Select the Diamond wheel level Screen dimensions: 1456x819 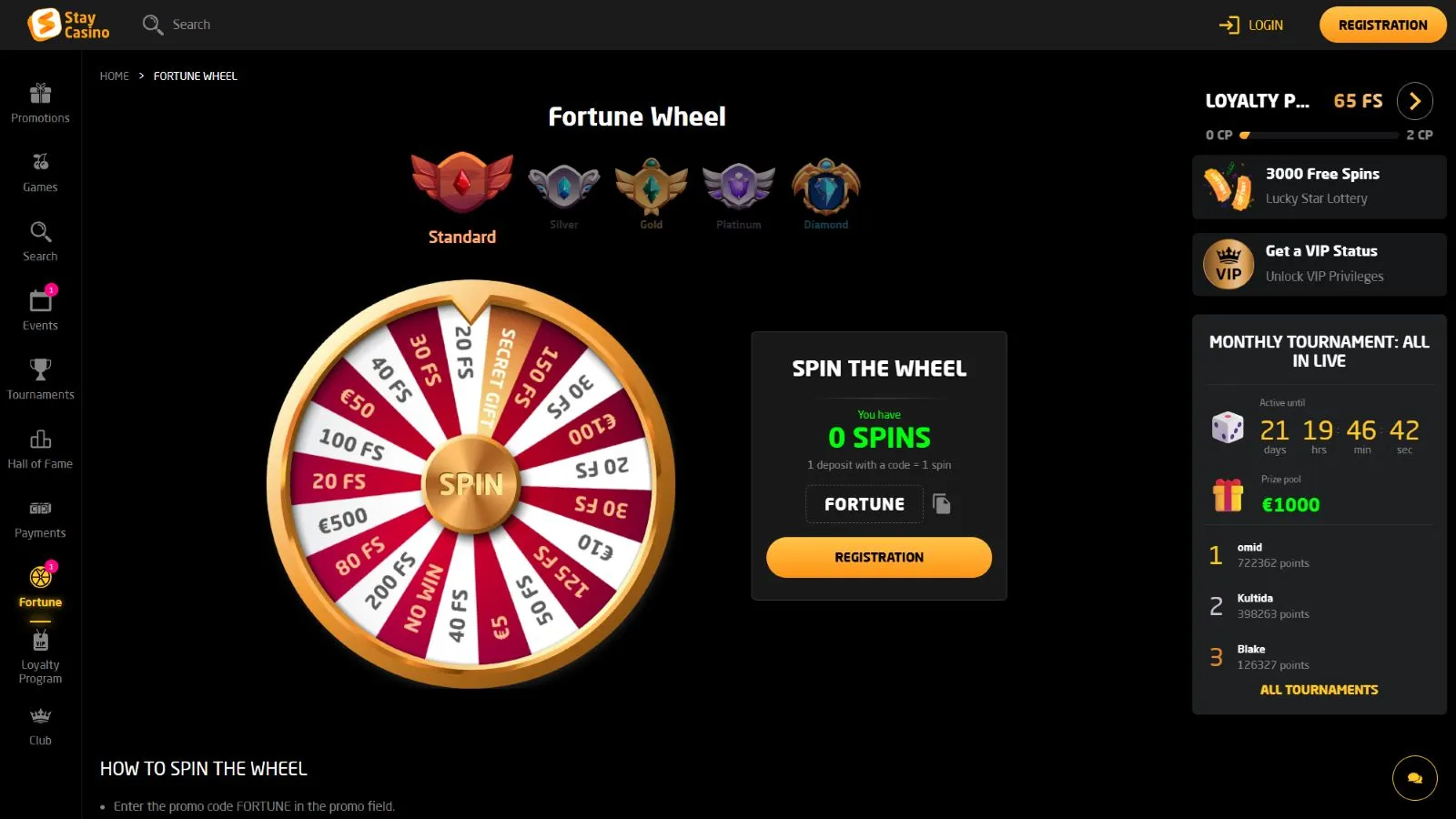tap(826, 195)
